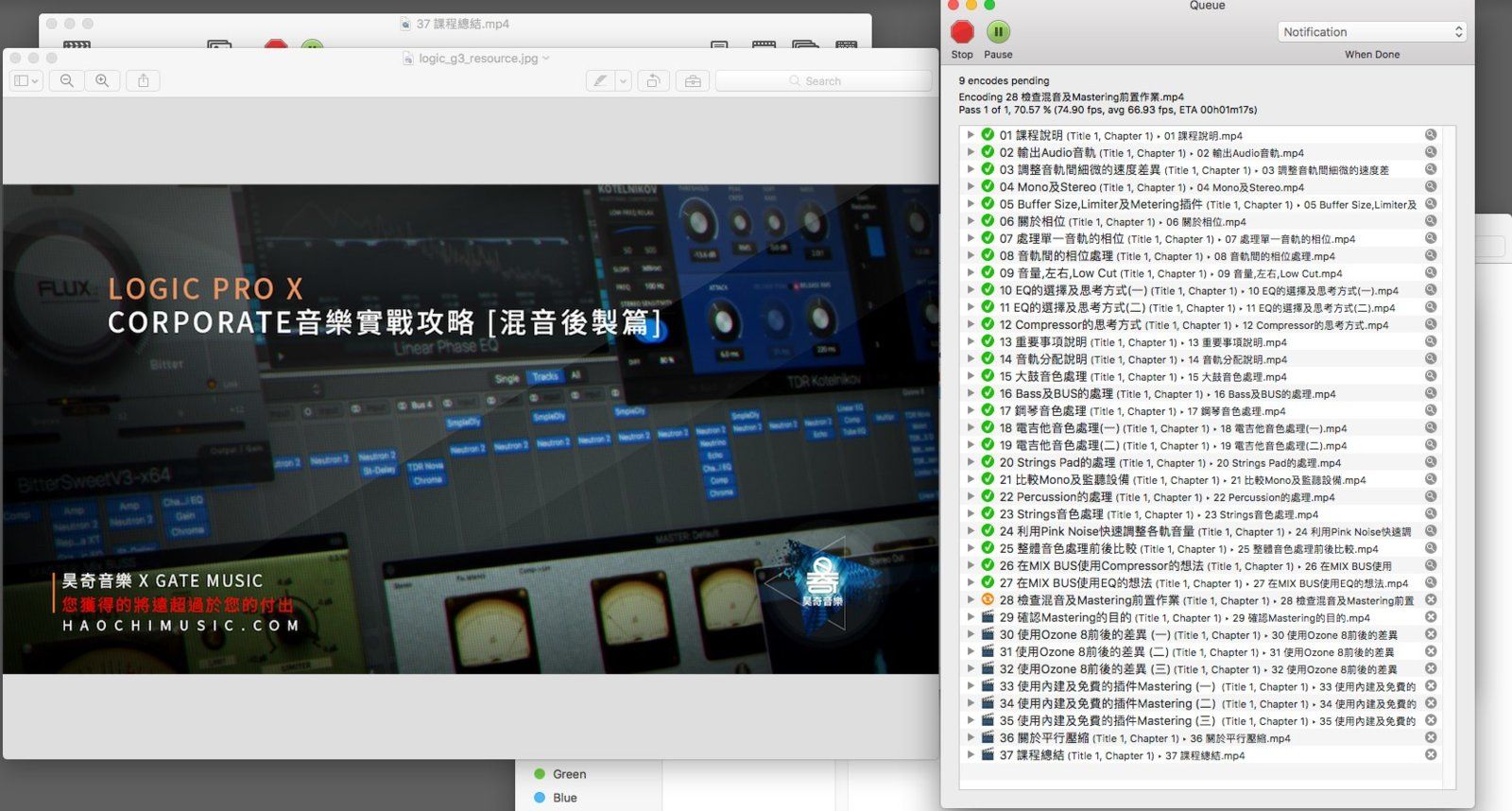This screenshot has height=811, width=1512.
Task: Stop encoding in the Queue window
Action: 962,32
